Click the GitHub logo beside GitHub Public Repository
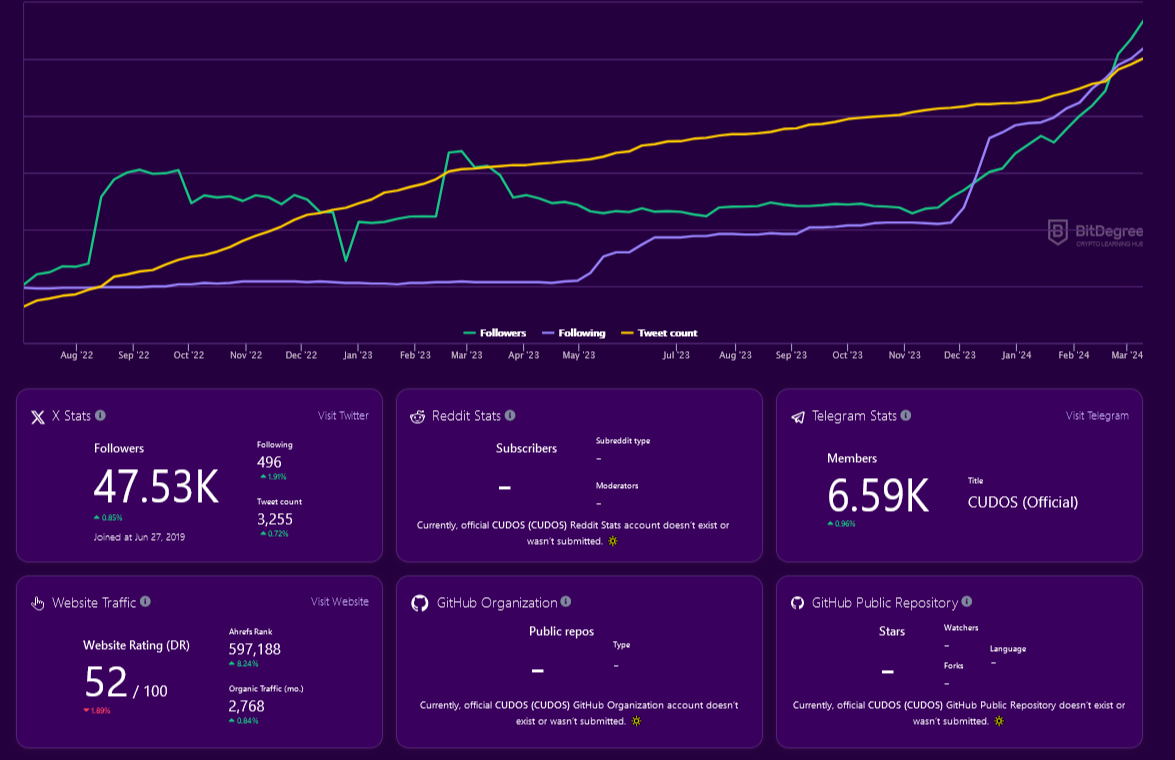This screenshot has height=760, width=1175. [797, 603]
